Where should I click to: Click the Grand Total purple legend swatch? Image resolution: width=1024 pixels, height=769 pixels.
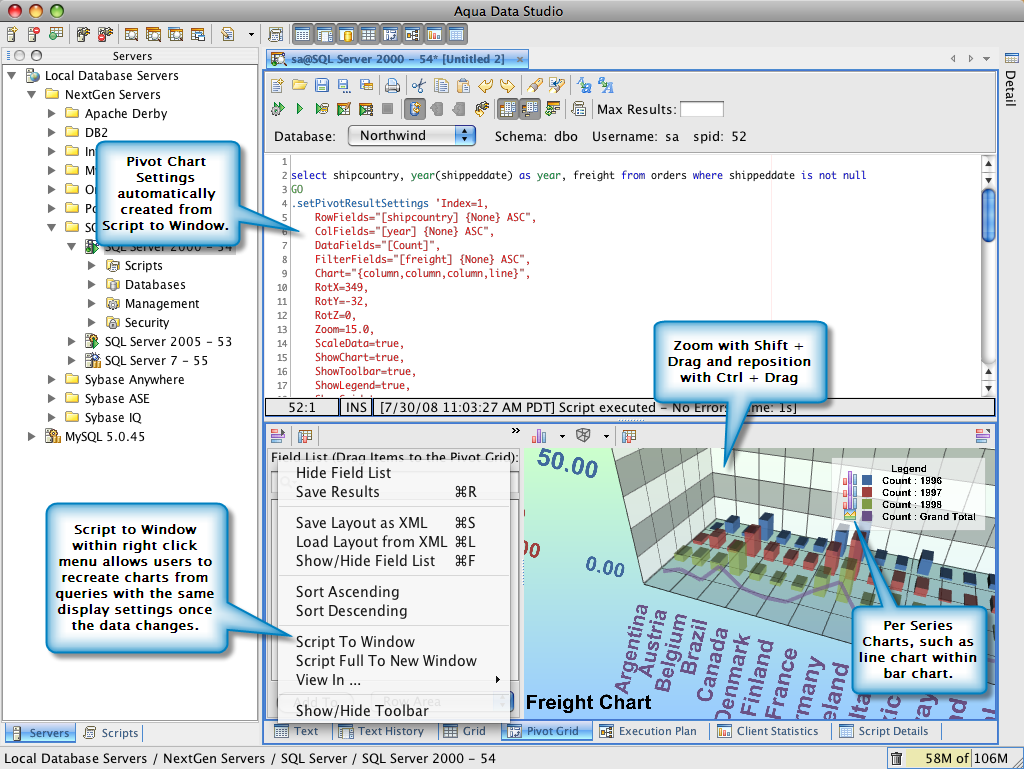867,516
